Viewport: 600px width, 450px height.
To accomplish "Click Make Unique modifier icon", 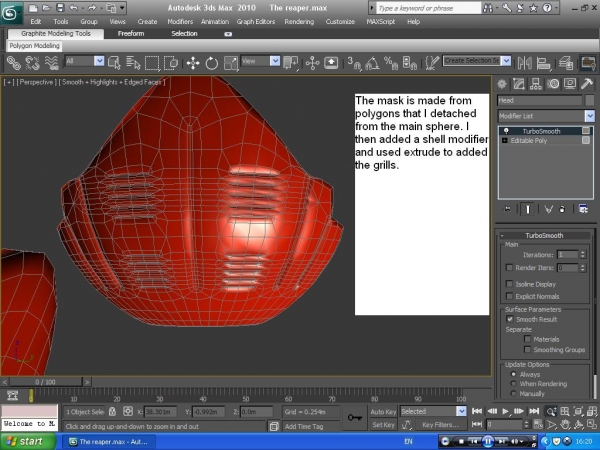I will 549,209.
